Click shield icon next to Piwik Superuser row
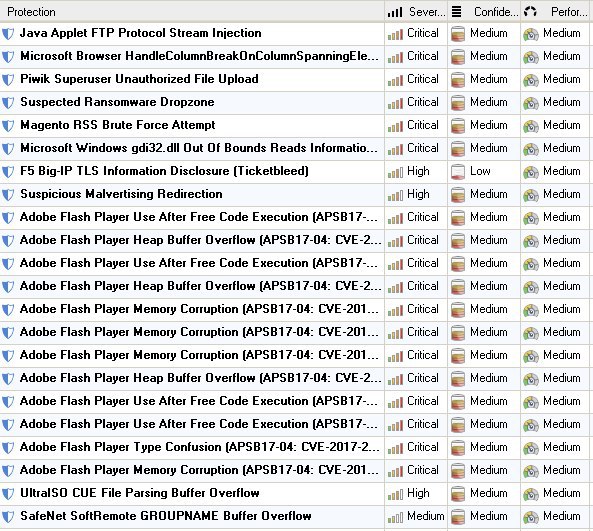Image resolution: width=593 pixels, height=531 pixels. 8,80
